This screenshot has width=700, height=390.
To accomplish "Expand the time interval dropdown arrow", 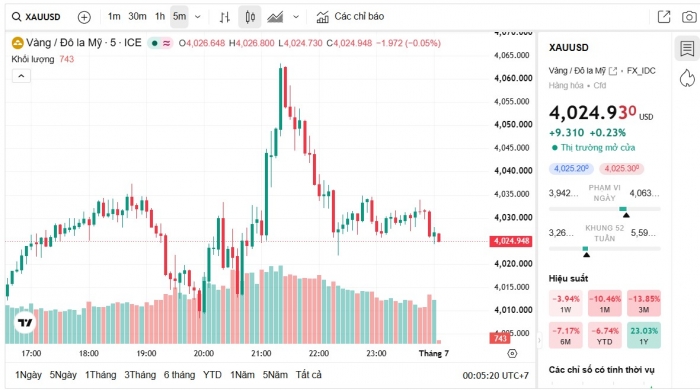I will [198, 17].
